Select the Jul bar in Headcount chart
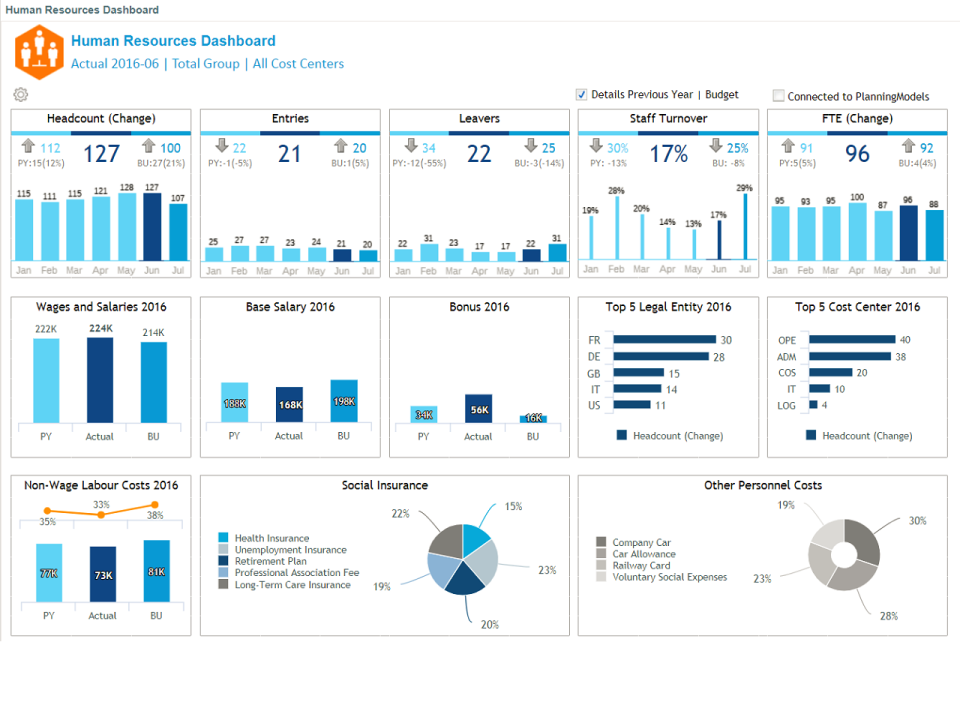Image resolution: width=960 pixels, height=720 pixels. [x=178, y=233]
